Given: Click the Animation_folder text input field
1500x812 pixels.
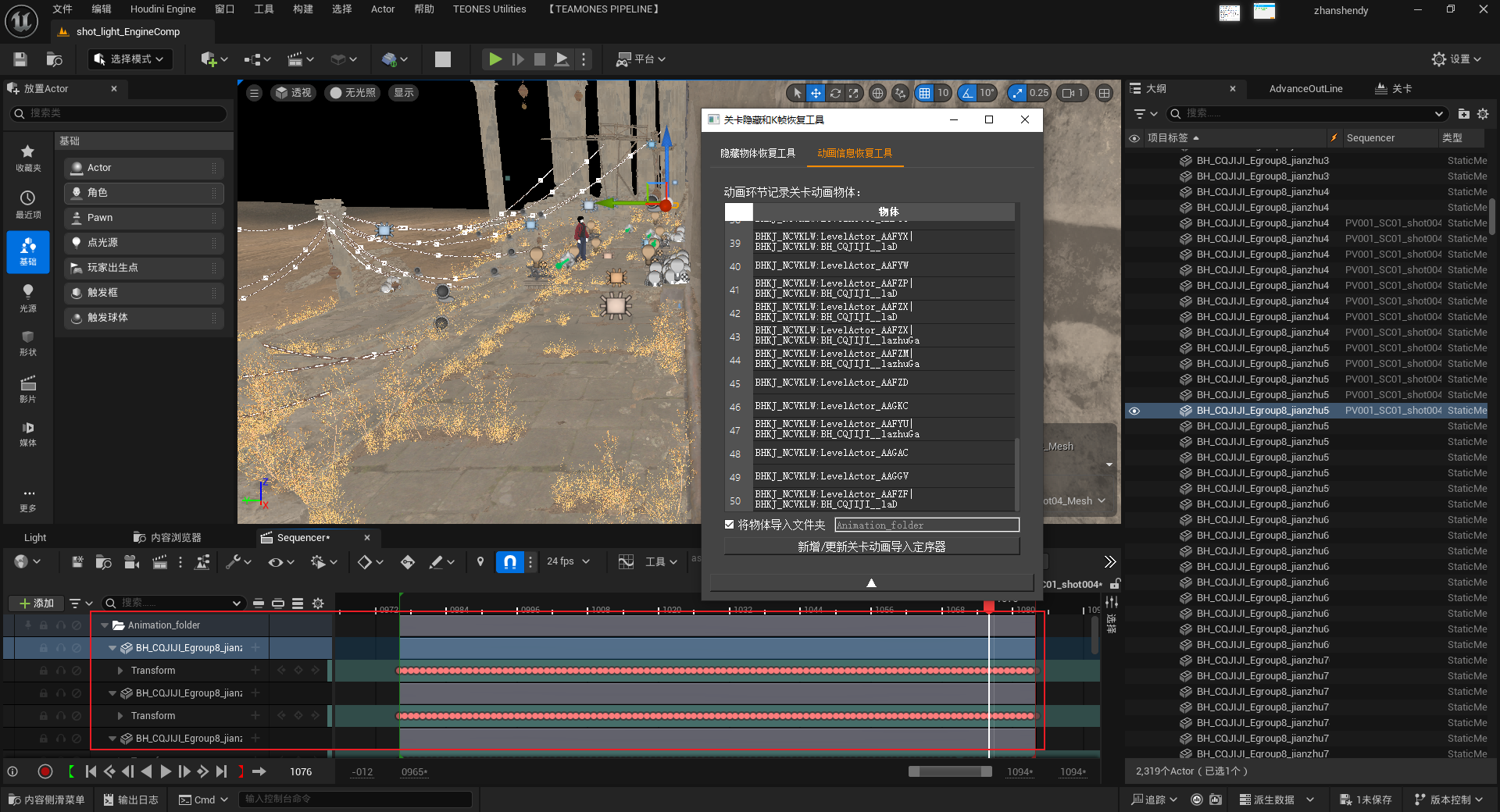Looking at the screenshot, I should 927,525.
